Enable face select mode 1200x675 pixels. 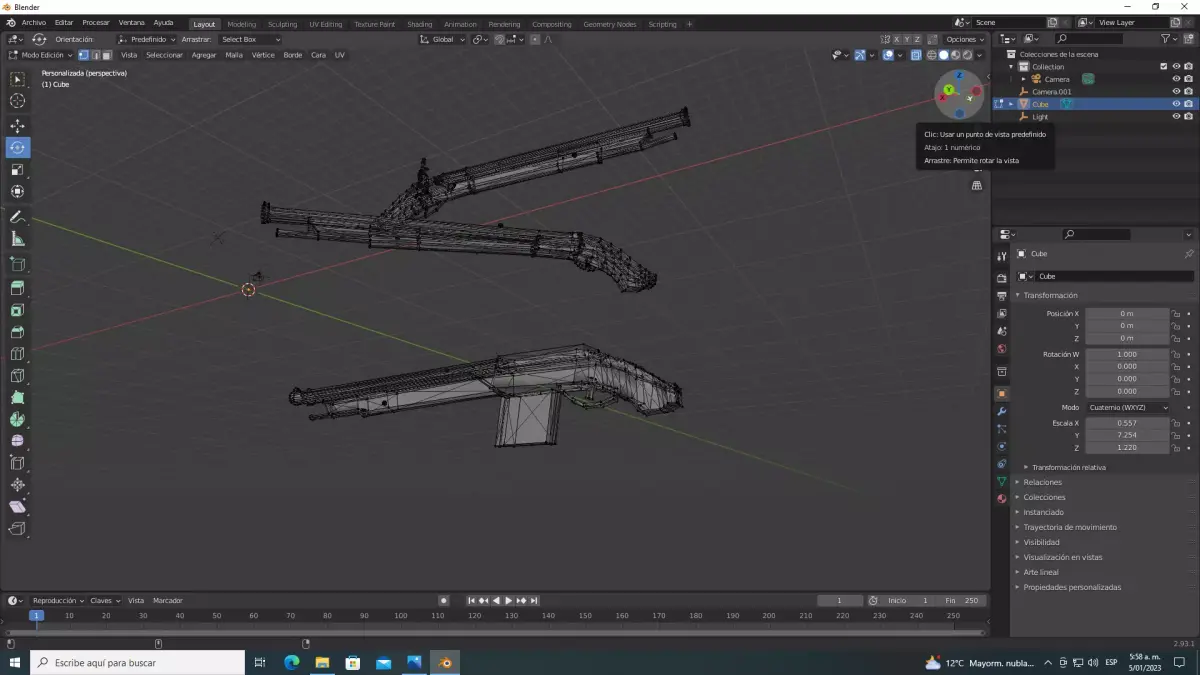105,55
